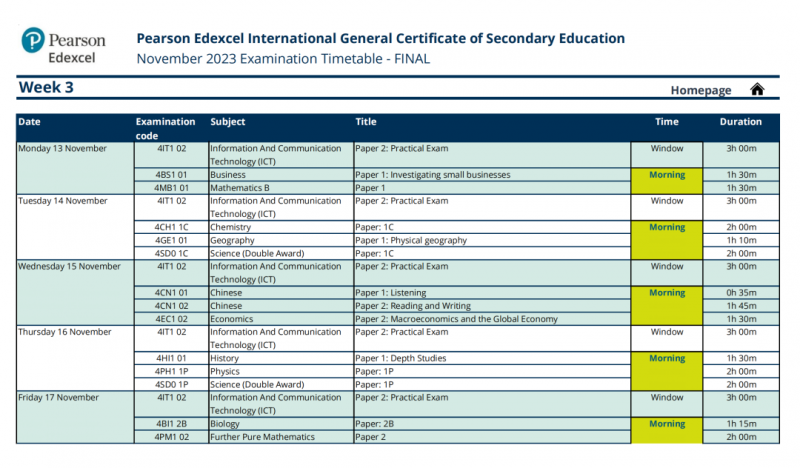Open the Homepage link text
Image resolution: width=800 pixels, height=468 pixels.
[x=701, y=90]
